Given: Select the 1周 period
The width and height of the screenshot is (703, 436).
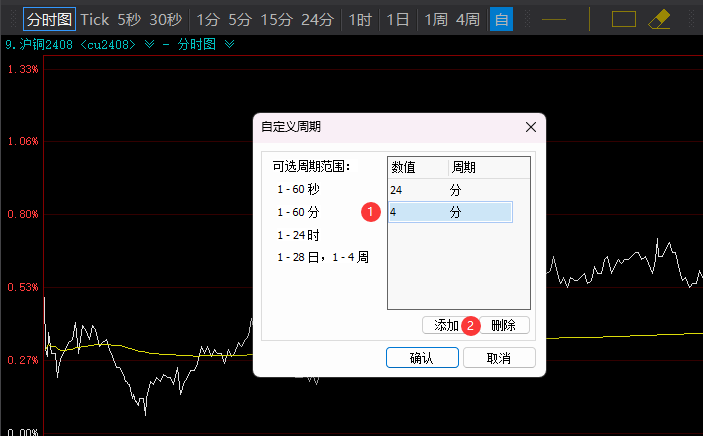Looking at the screenshot, I should click(x=436, y=19).
